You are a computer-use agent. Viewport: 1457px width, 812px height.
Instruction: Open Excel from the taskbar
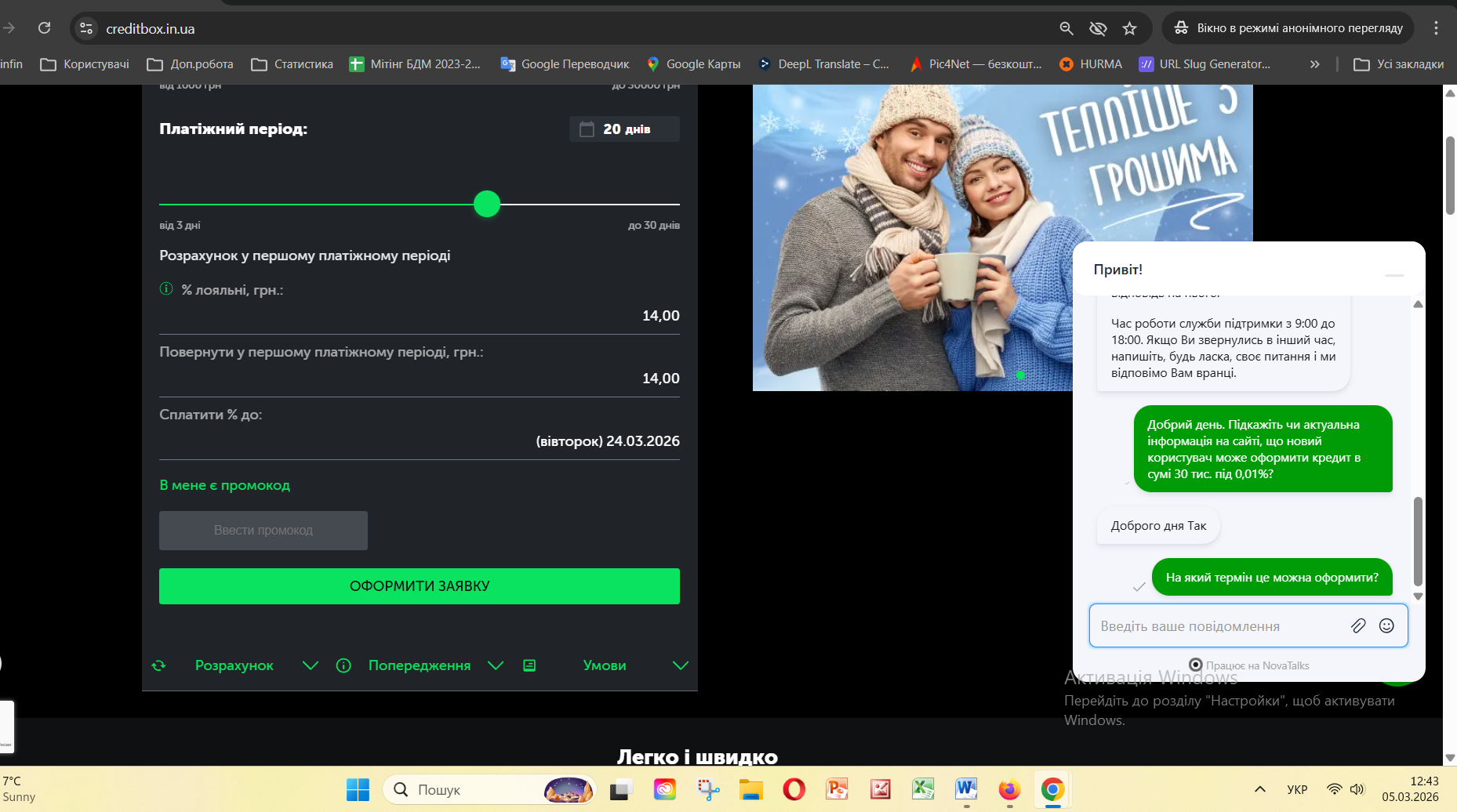pos(923,789)
